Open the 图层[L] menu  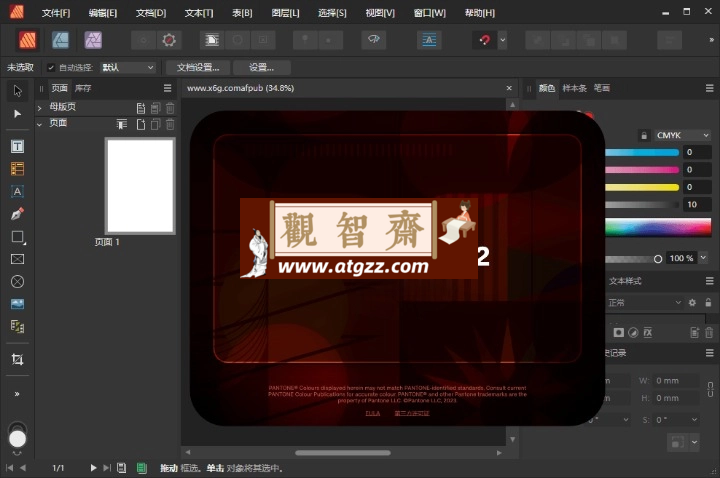[285, 13]
